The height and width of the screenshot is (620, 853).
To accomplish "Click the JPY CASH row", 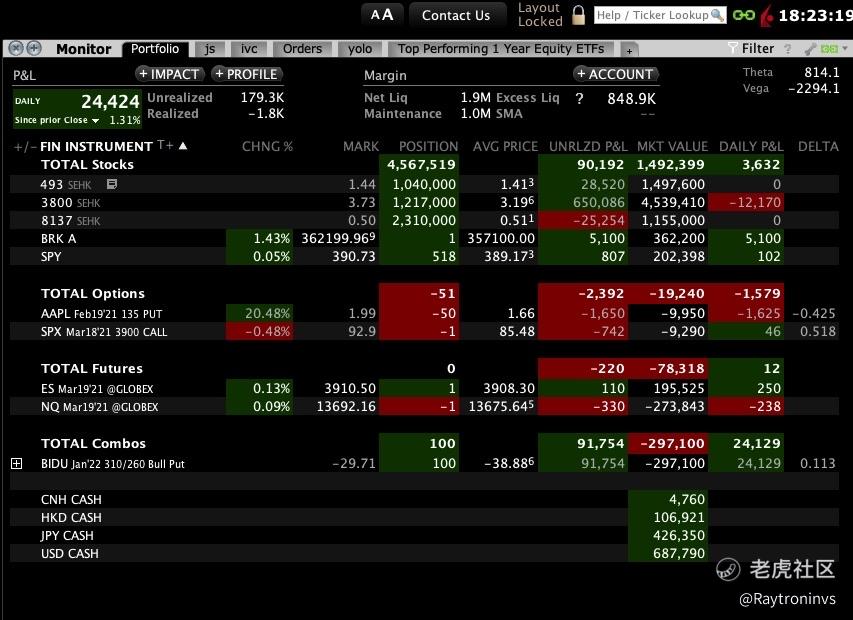I will 424,535.
